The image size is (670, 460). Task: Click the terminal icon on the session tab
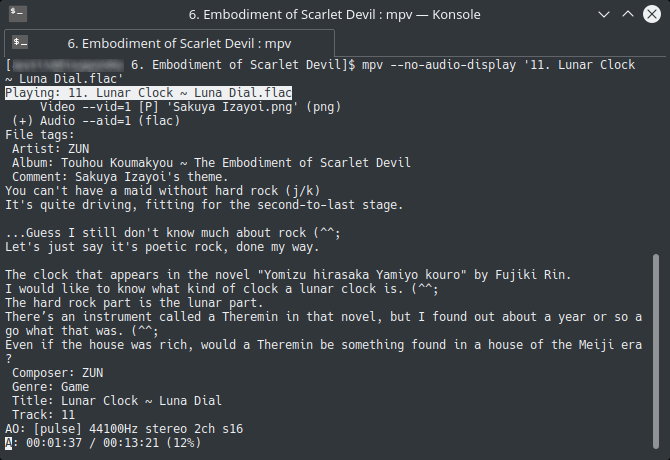20,43
